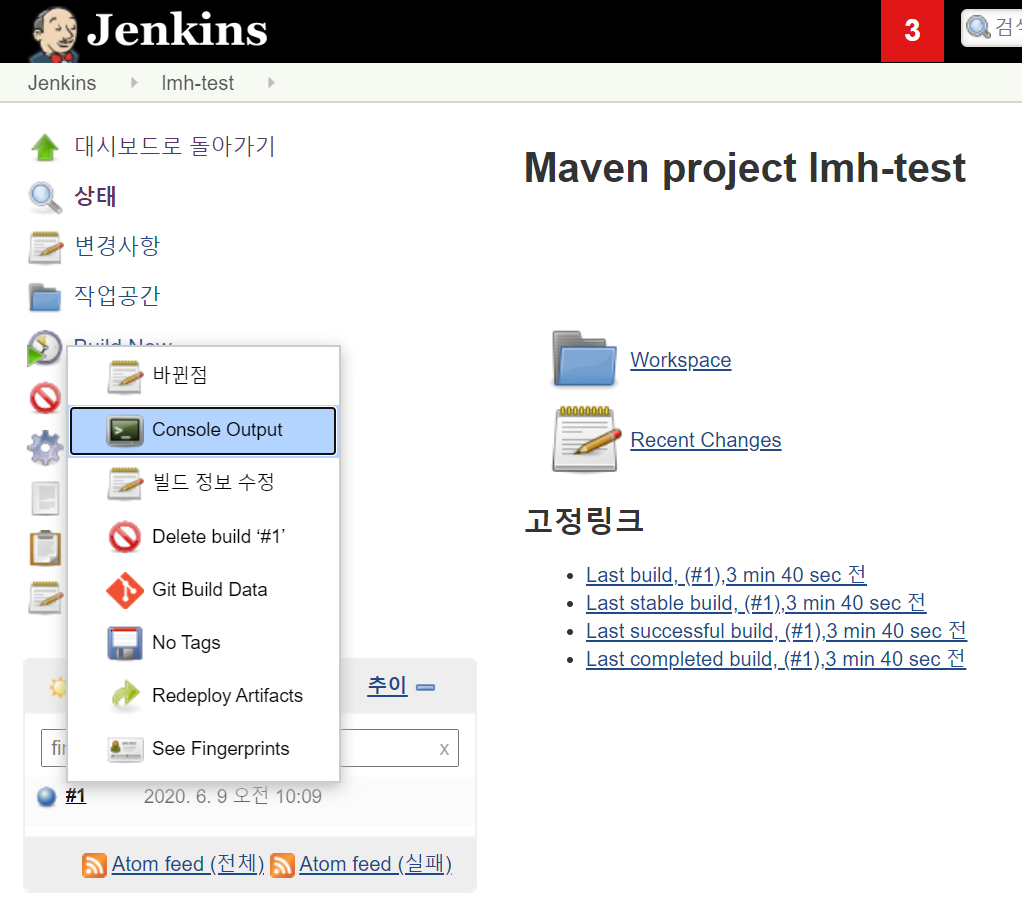This screenshot has width=1022, height=899.
Task: Select No Tags from the context menu
Action: click(x=203, y=643)
